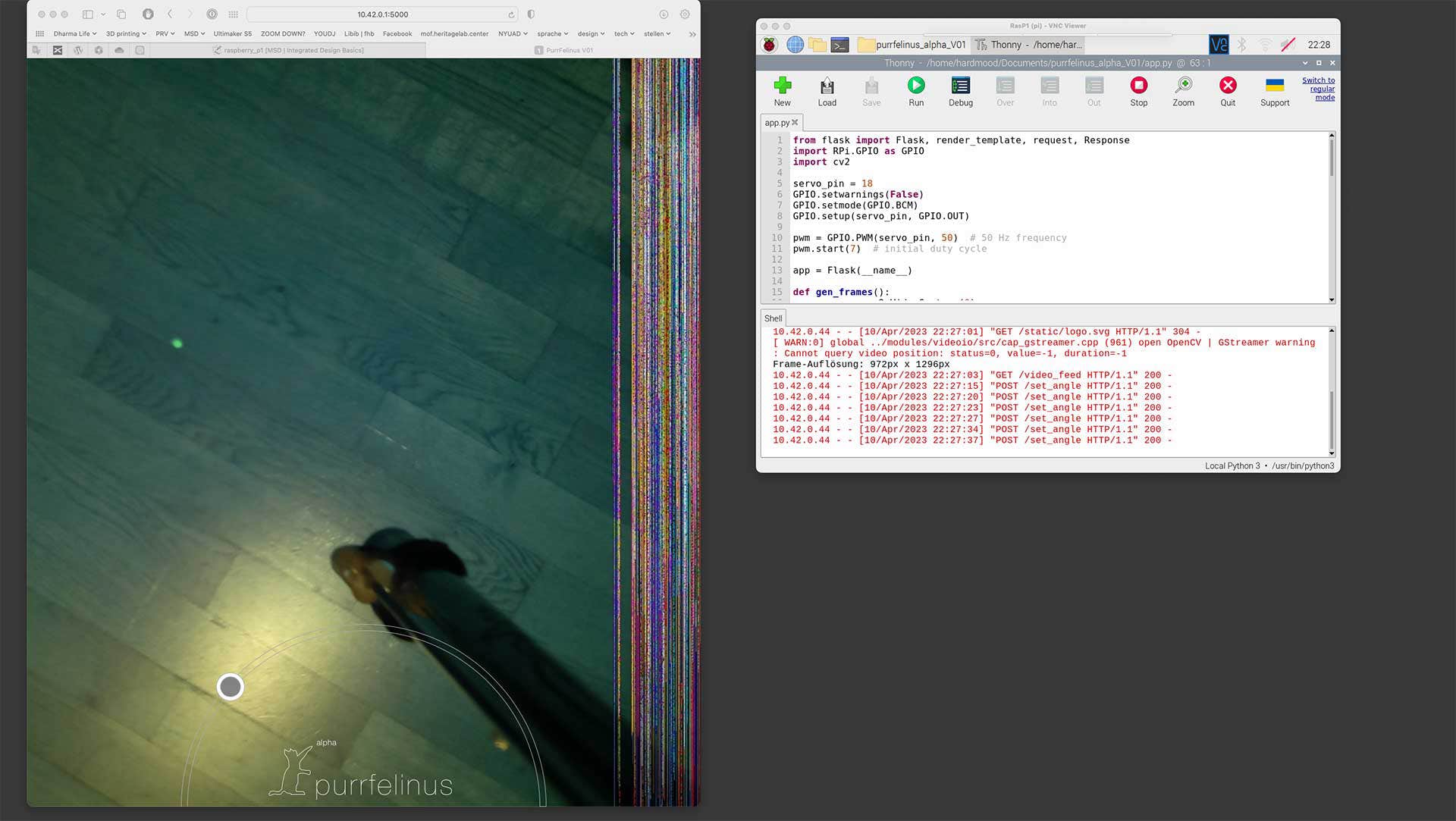Click the Bluetooth tray icon on Pi
Viewport: 1456px width, 821px height.
click(x=1242, y=45)
